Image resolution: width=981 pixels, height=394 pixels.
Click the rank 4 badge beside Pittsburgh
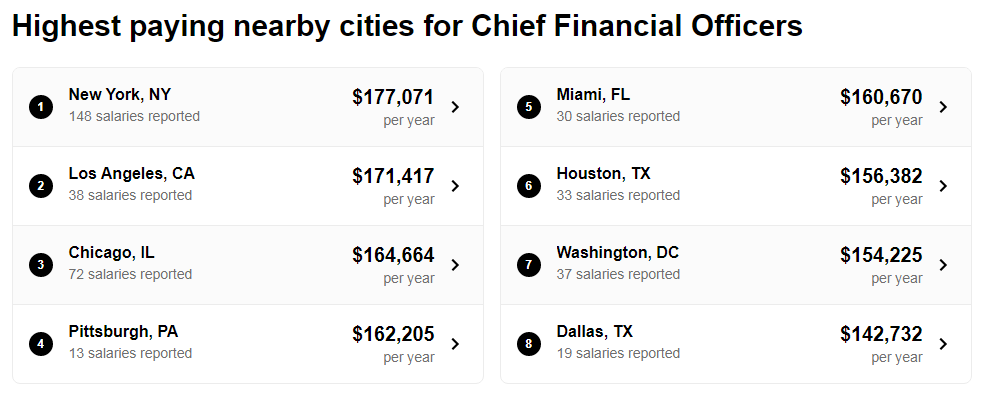point(41,344)
